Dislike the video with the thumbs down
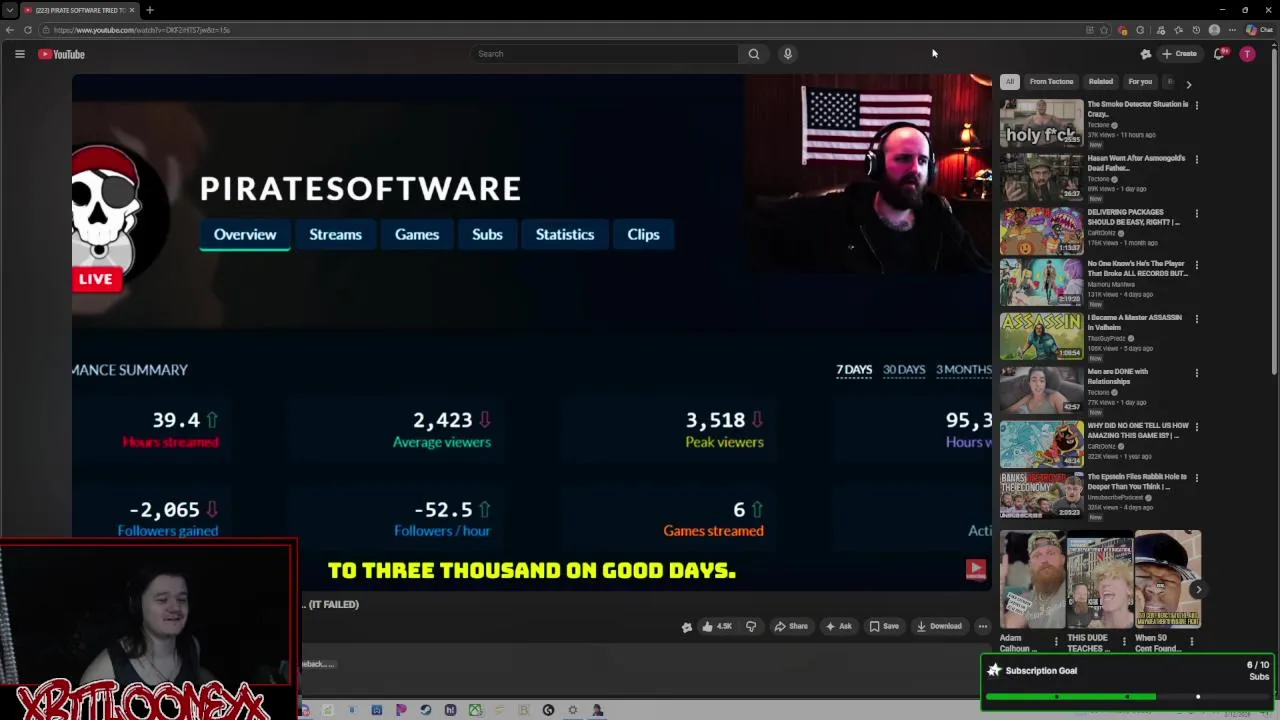The width and height of the screenshot is (1280, 720). click(x=751, y=626)
